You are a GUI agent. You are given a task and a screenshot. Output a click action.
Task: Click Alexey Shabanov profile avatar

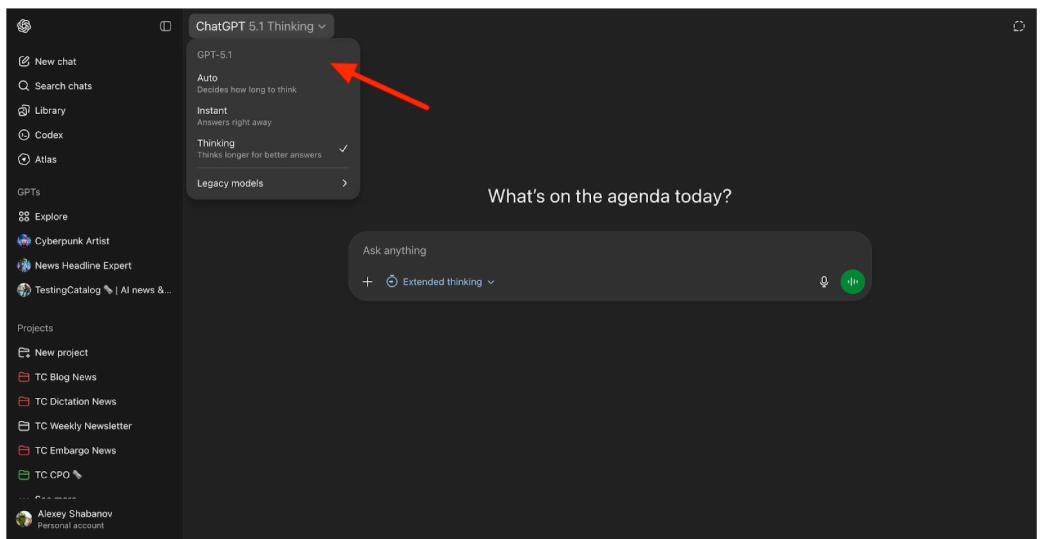click(x=24, y=519)
